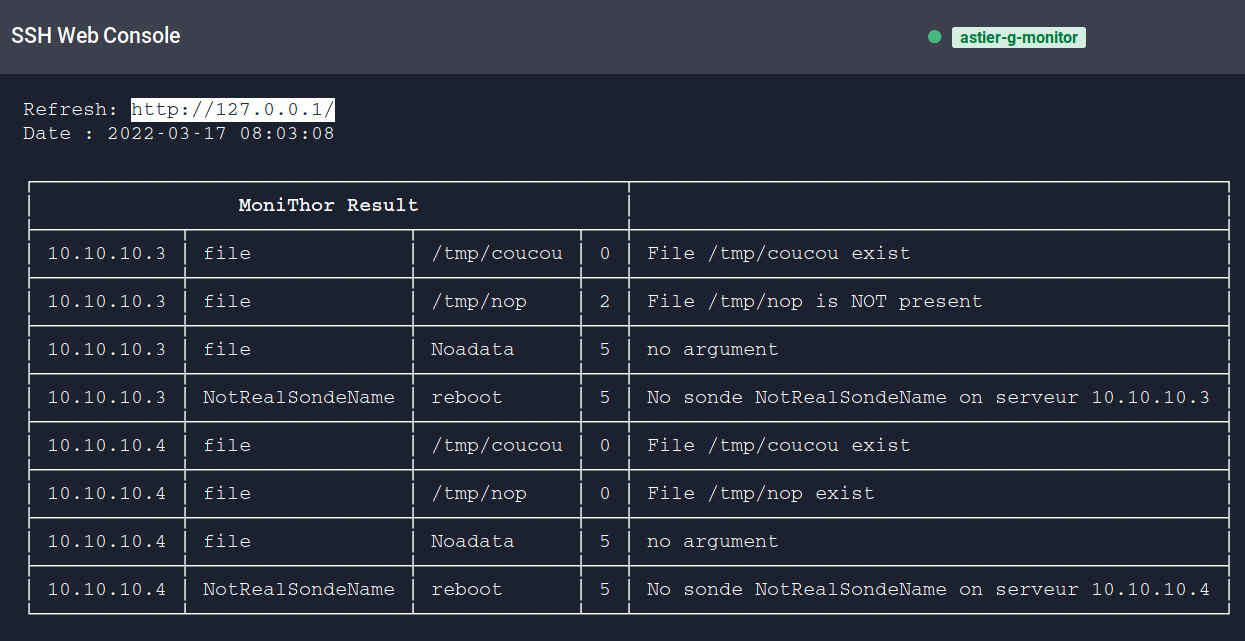
Task: Click status code 2 in the table
Action: click(x=605, y=301)
